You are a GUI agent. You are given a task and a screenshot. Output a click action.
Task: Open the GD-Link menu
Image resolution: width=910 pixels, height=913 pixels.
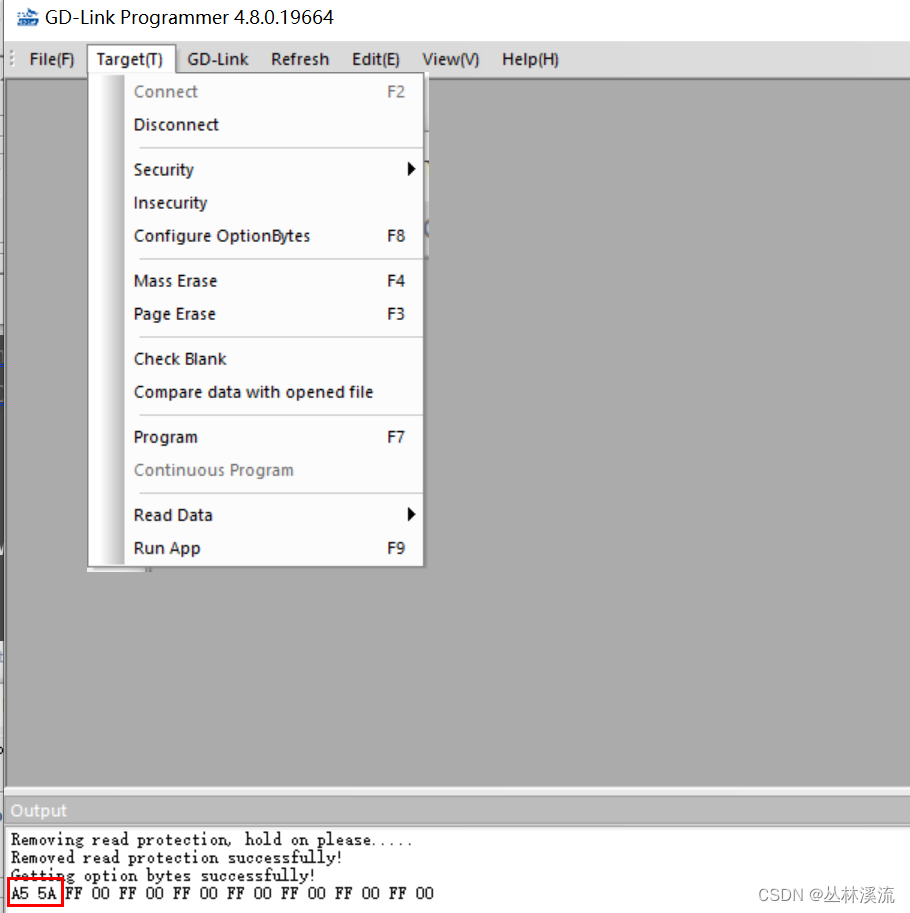tap(218, 59)
